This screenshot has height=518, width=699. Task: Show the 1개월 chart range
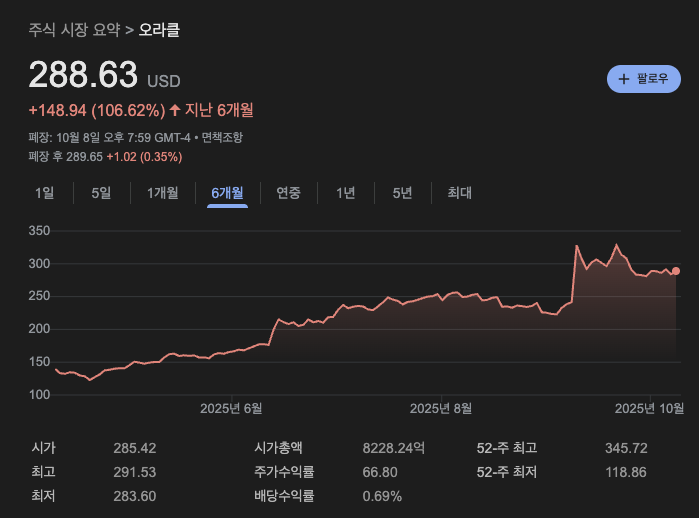point(162,193)
